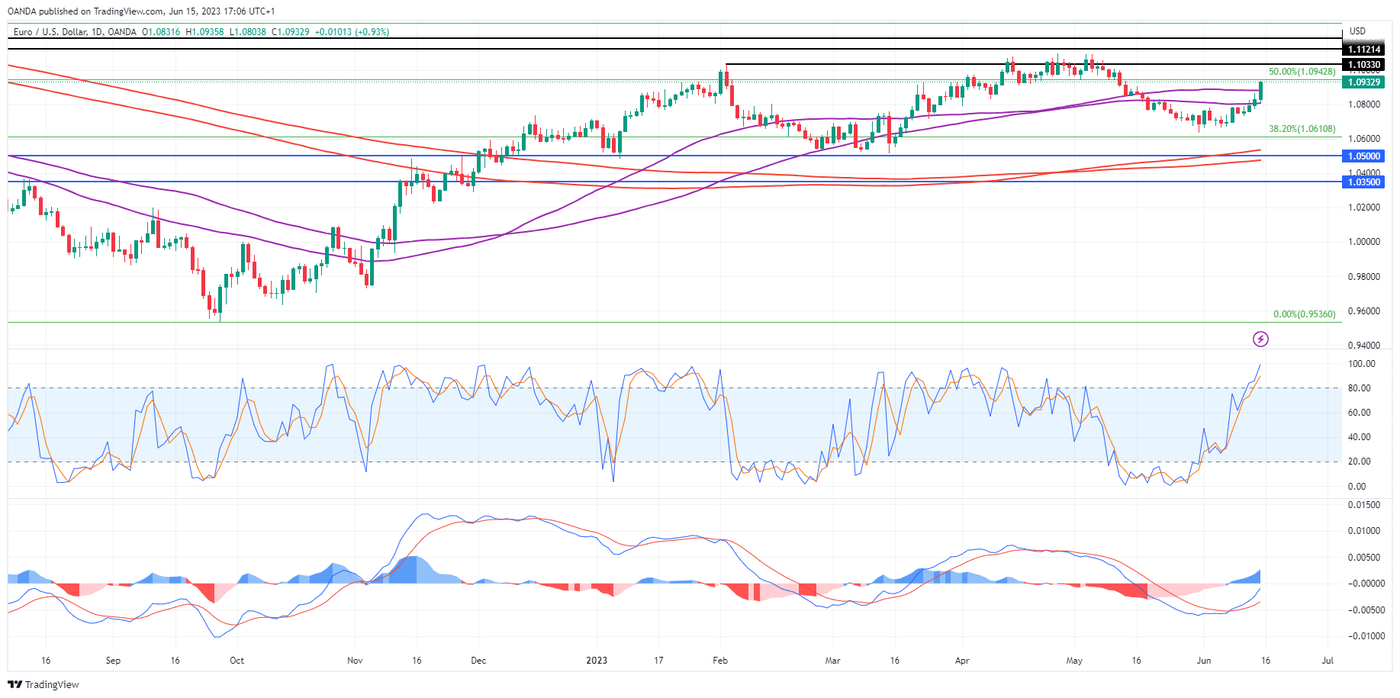The image size is (1400, 698).
Task: Click the 38.20%(1.06108) Fibonacci label
Action: (1301, 129)
